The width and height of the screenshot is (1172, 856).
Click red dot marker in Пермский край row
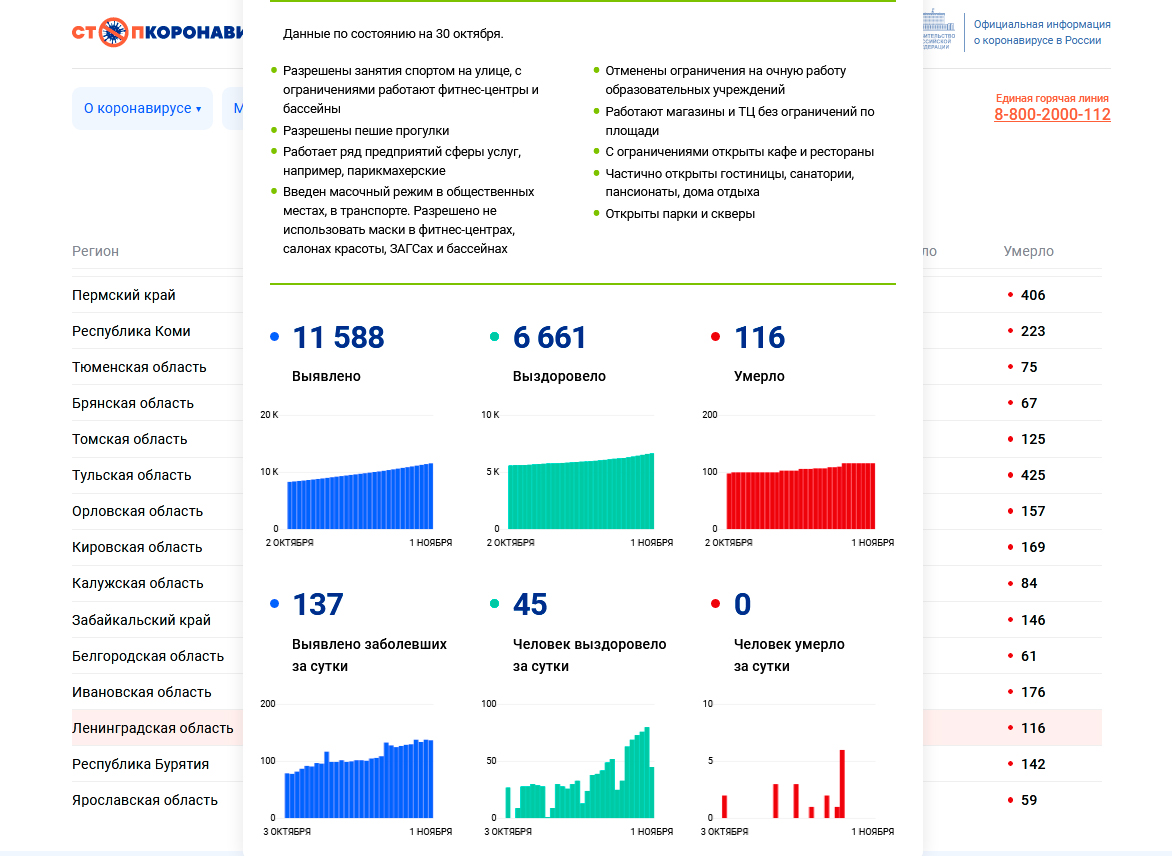coord(1010,295)
